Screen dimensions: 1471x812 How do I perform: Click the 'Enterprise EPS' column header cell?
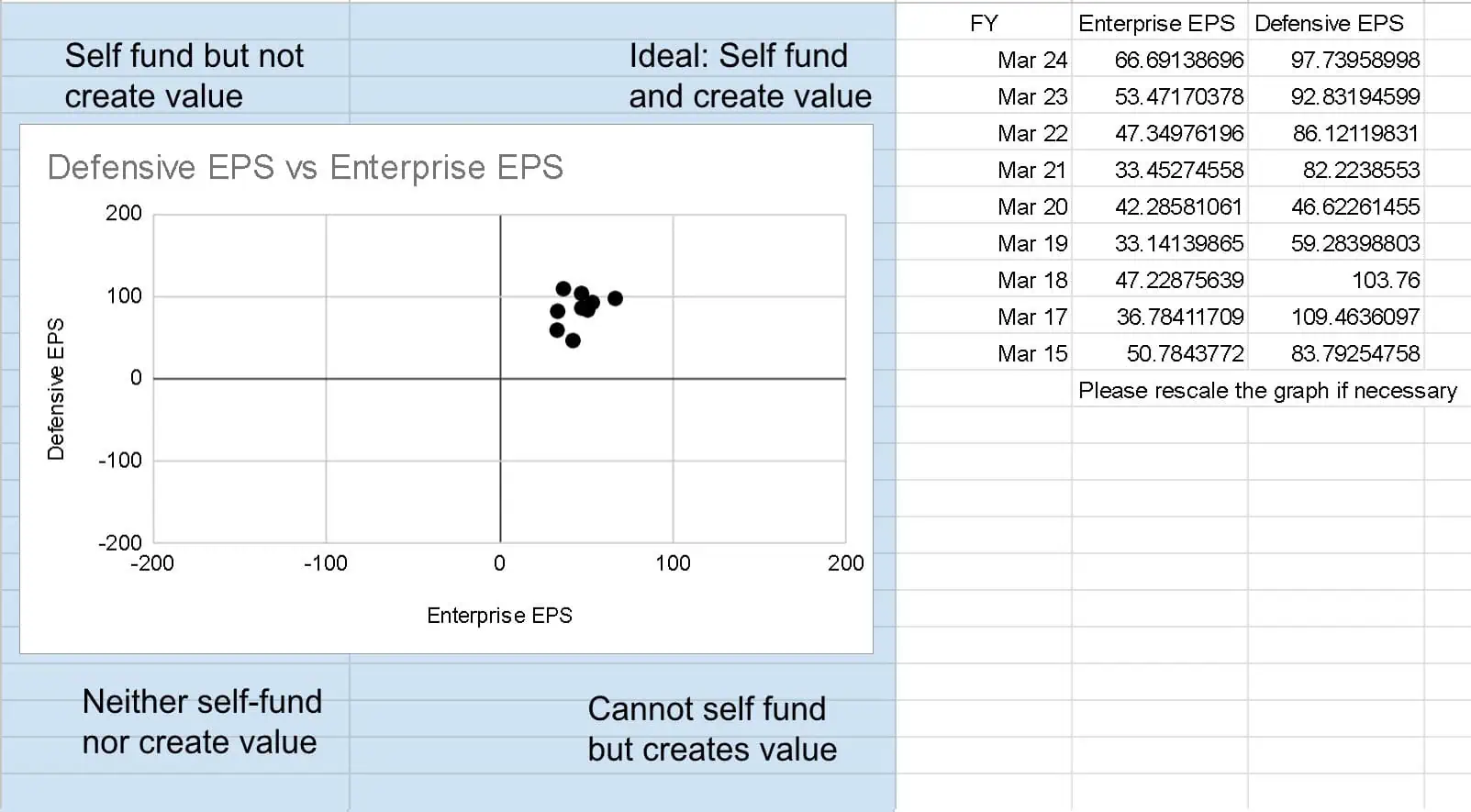(1156, 23)
